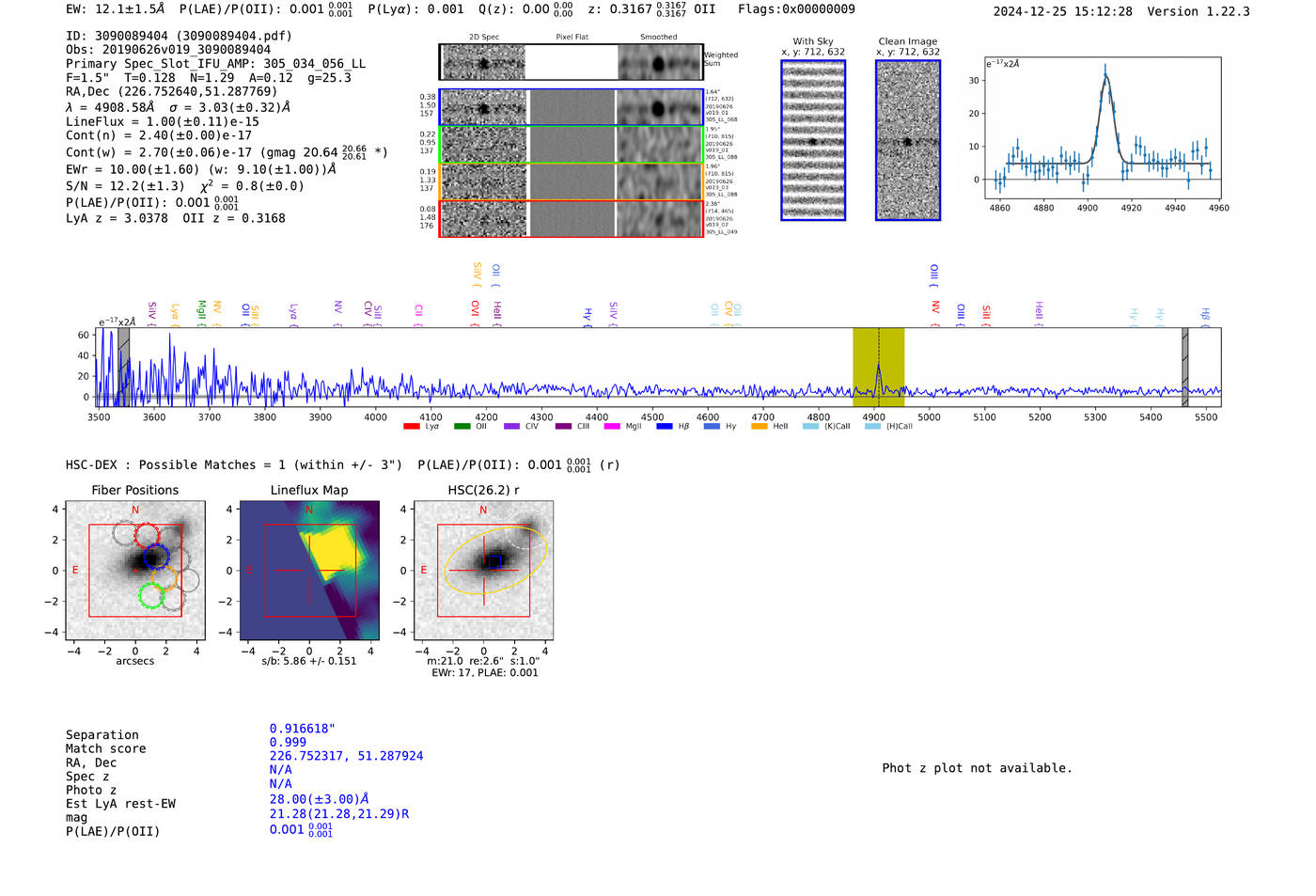Click the Version 1.22.3 timestamp text

(1121, 11)
